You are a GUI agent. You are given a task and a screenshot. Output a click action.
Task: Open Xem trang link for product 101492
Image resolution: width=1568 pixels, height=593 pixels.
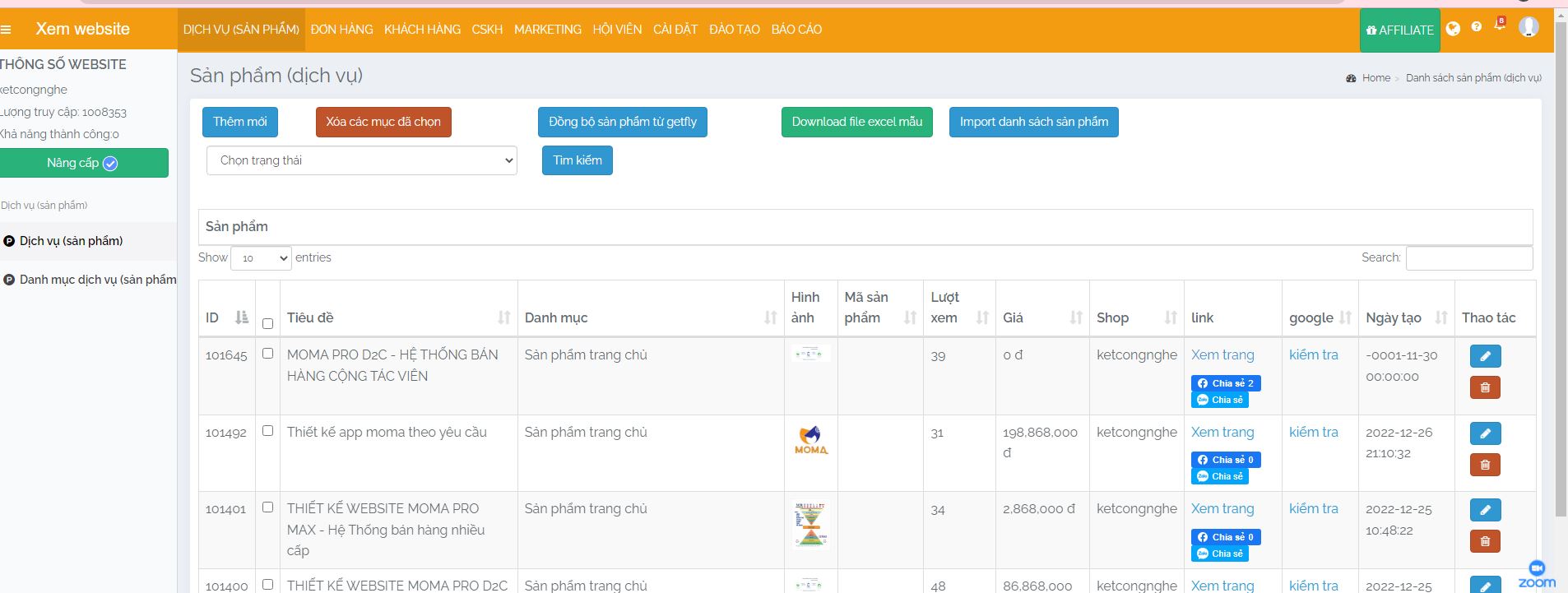[1222, 432]
